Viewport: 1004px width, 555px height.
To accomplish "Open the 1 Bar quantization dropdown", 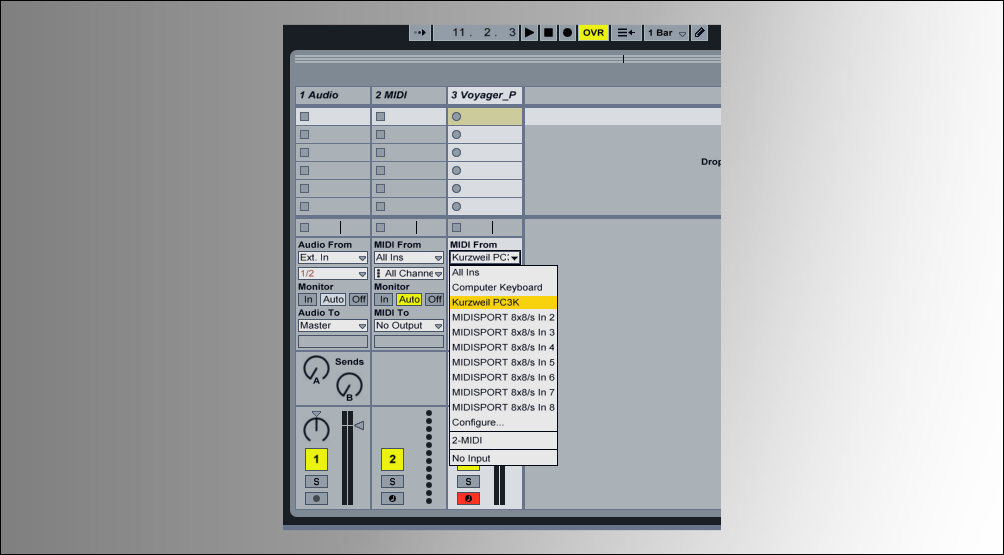I will click(x=667, y=33).
